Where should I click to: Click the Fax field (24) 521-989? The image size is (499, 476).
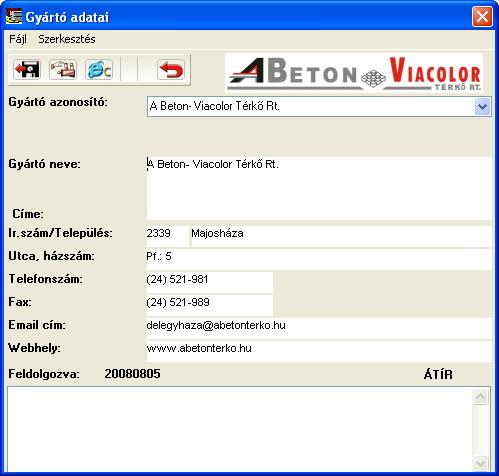[x=210, y=305]
